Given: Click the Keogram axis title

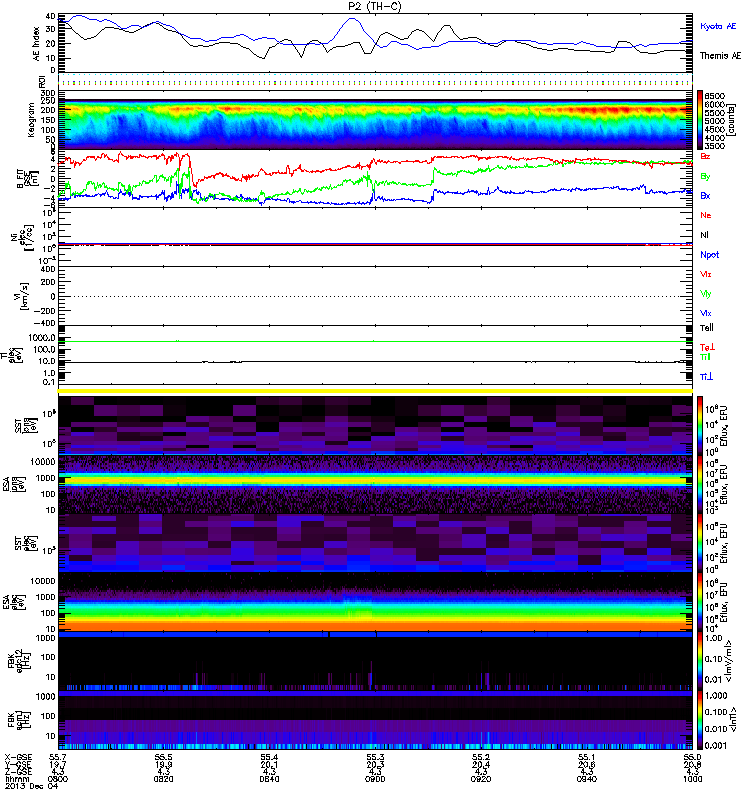Looking at the screenshot, I should [x=32, y=119].
